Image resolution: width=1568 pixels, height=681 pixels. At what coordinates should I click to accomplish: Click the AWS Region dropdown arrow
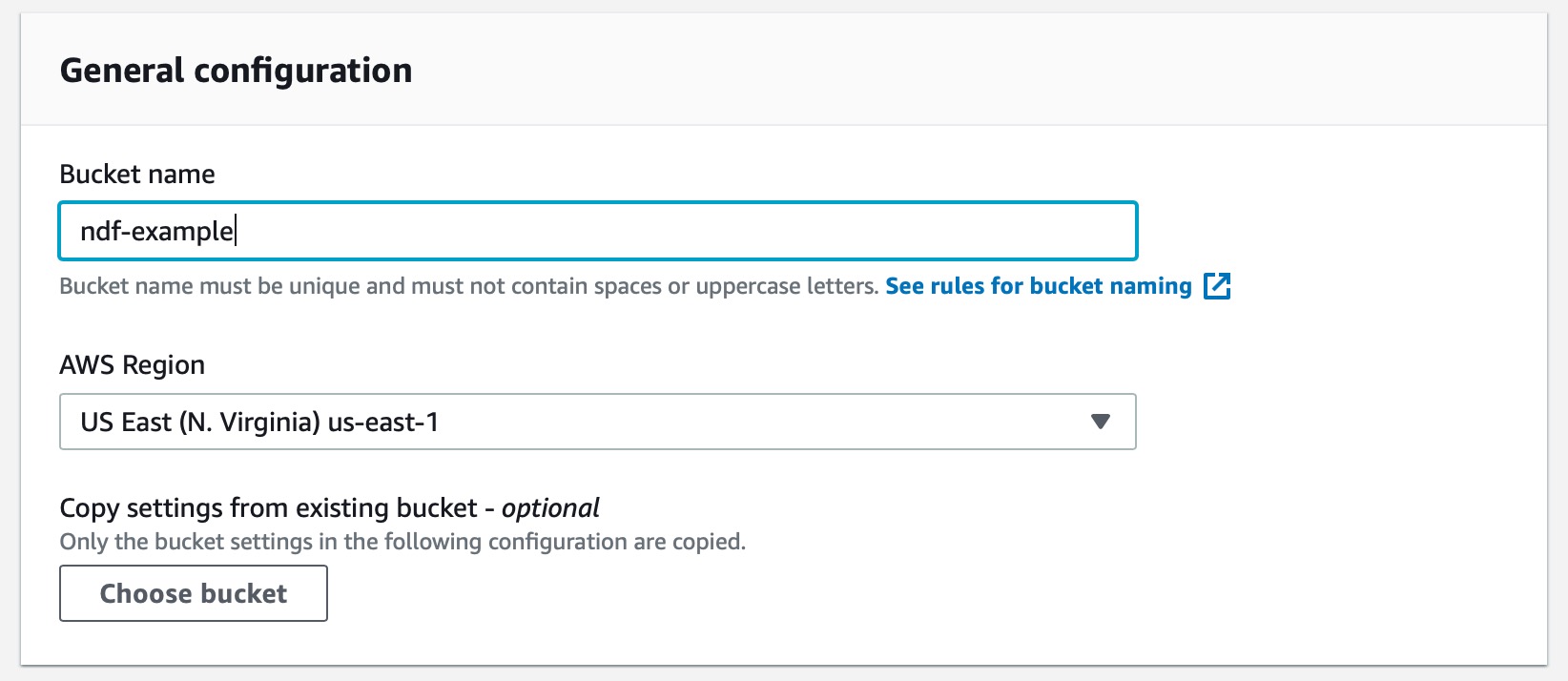coord(1100,422)
